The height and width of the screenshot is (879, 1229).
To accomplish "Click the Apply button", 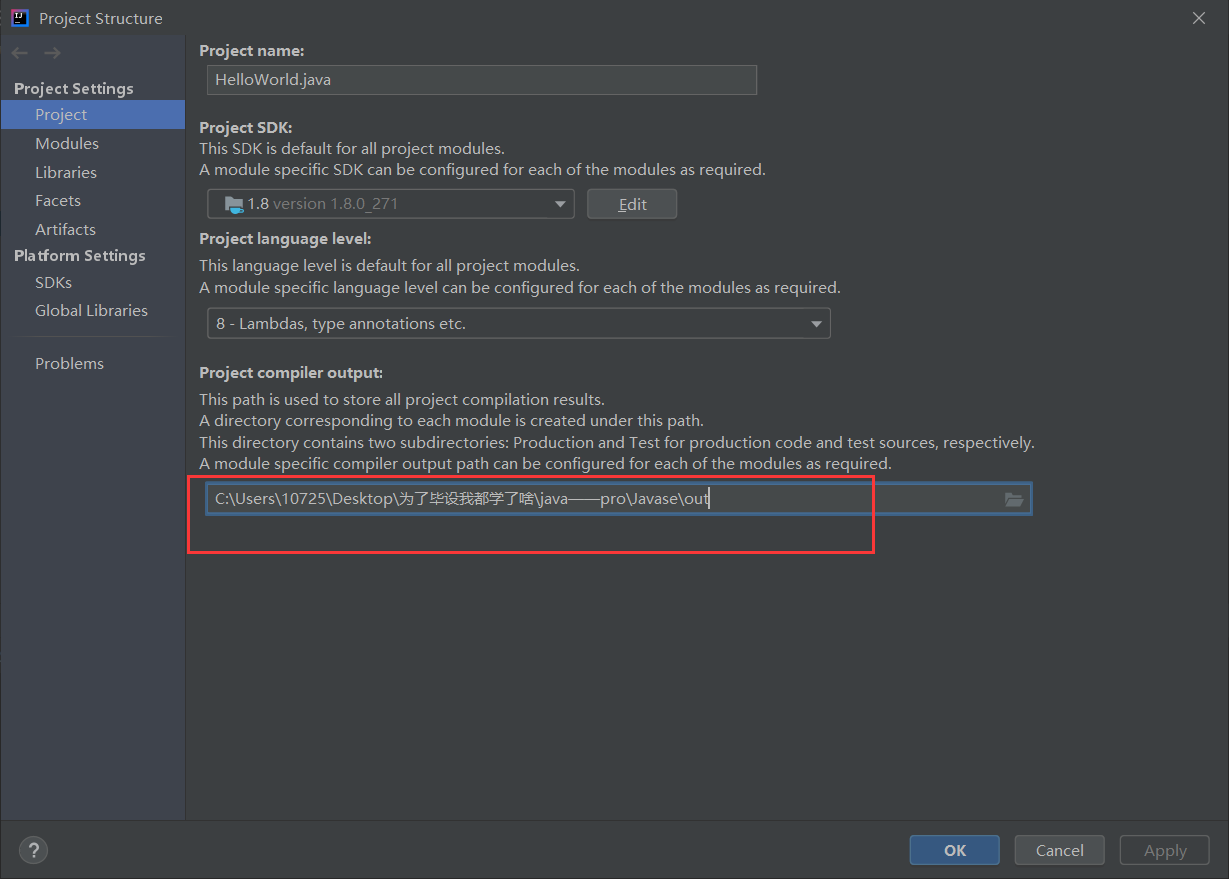I will pyautogui.click(x=1165, y=850).
